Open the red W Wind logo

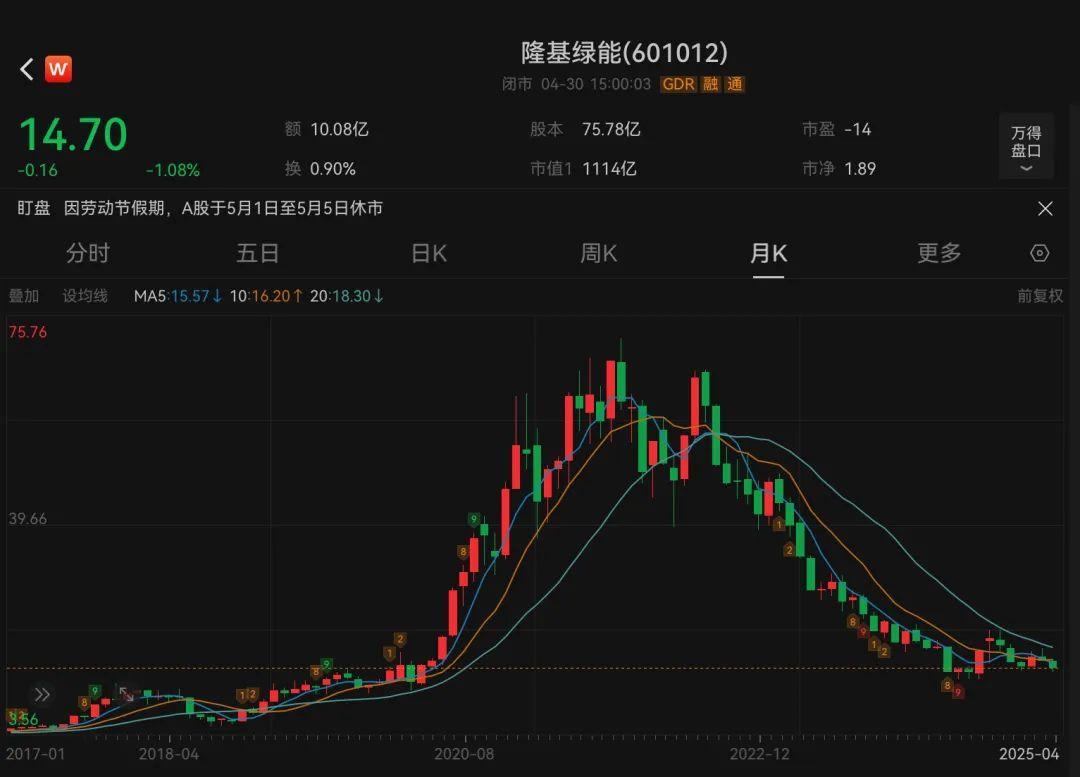59,69
